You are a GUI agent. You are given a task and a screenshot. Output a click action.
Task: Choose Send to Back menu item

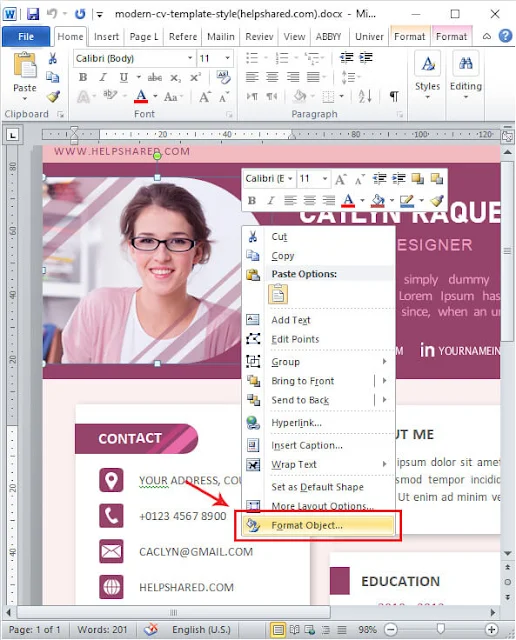tap(300, 400)
